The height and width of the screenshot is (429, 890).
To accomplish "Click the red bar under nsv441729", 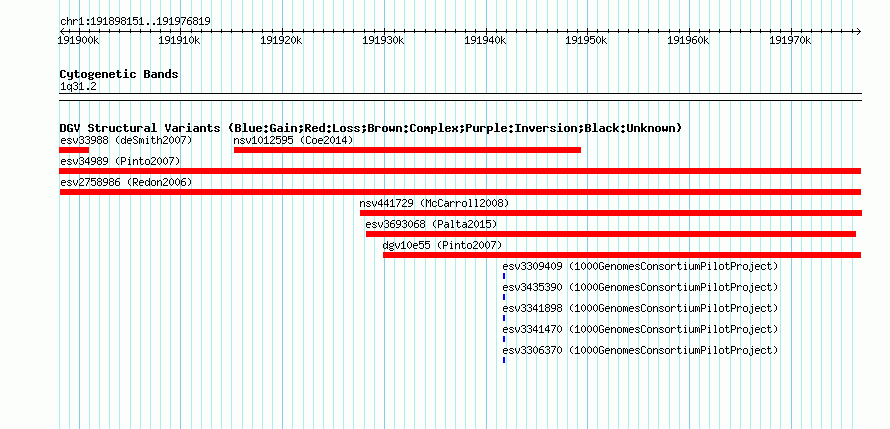I will (611, 213).
